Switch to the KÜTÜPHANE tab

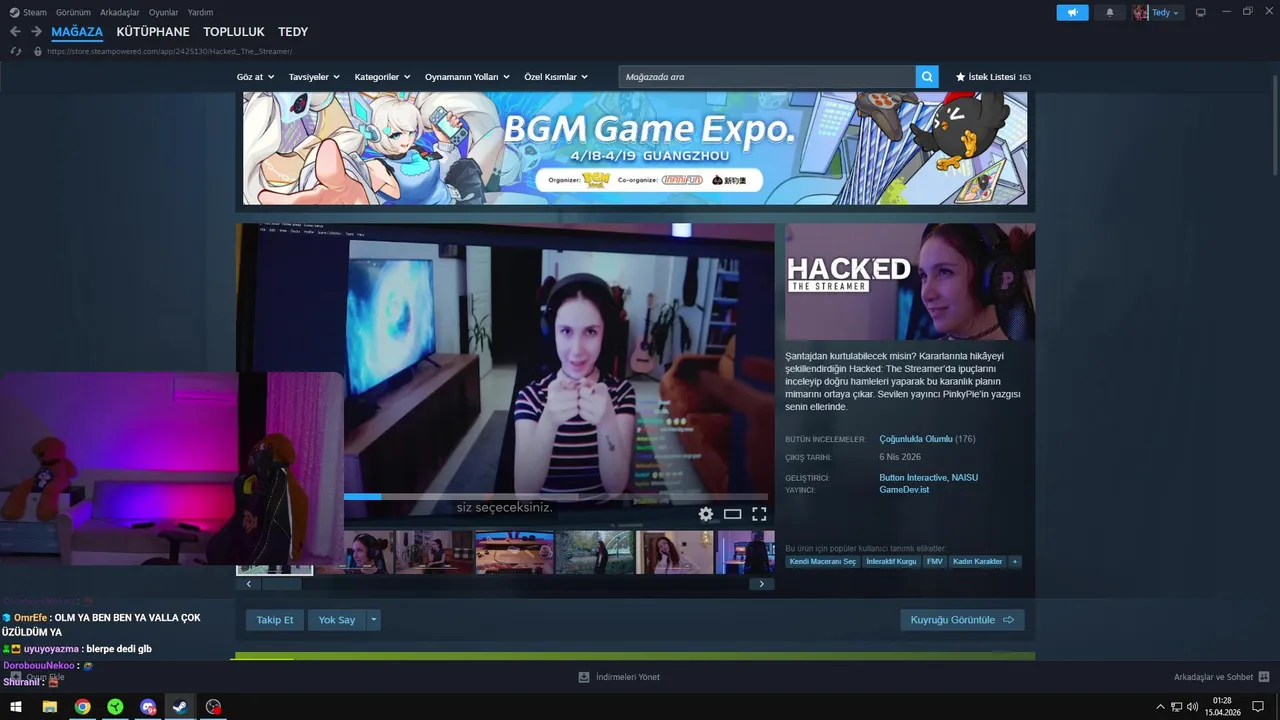(x=153, y=32)
